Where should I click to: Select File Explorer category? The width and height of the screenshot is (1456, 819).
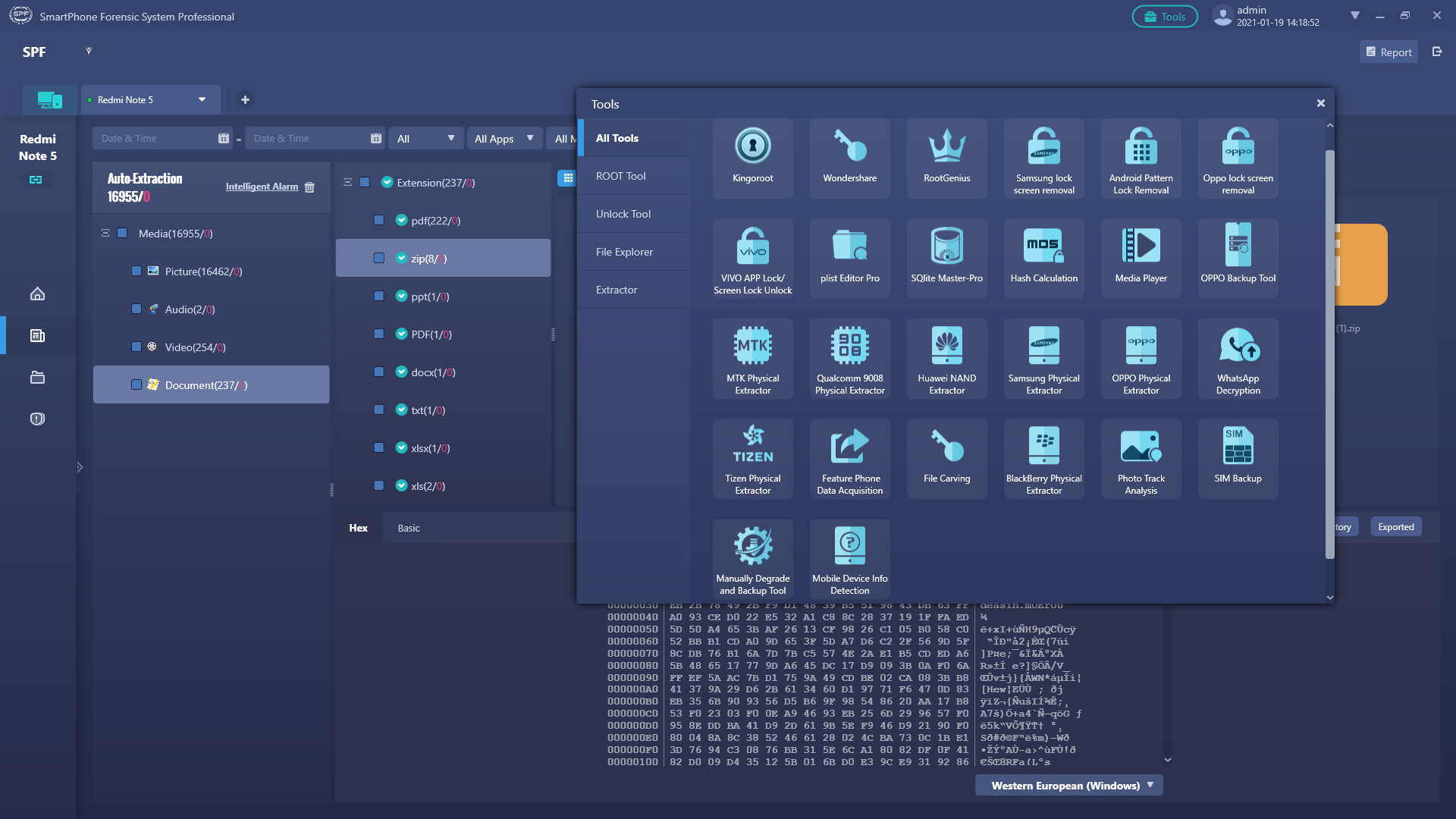pos(633,252)
